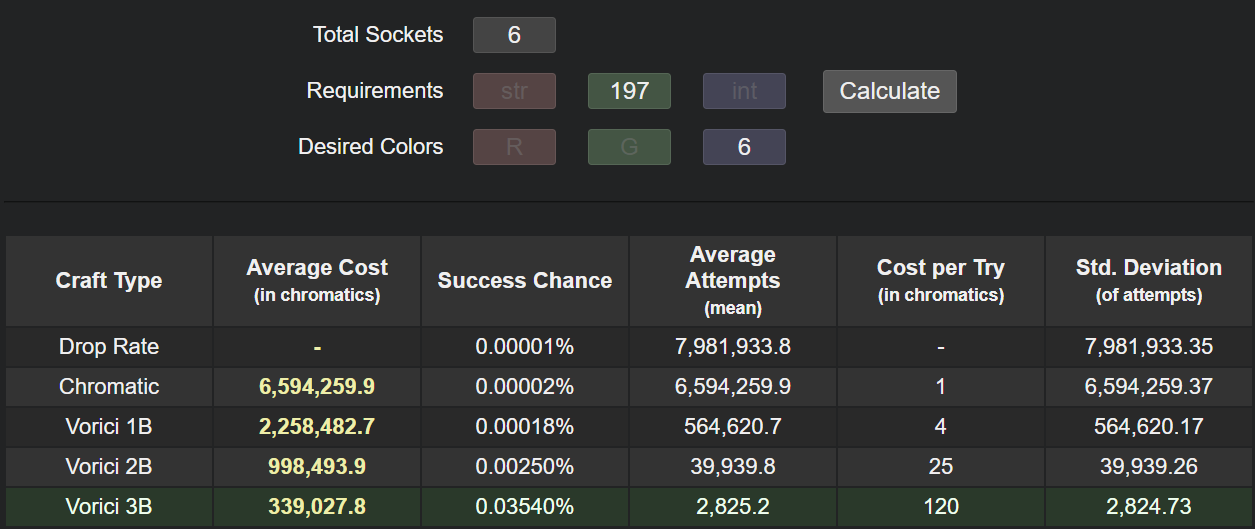The image size is (1255, 529).
Task: Click the std deviation value 2,824.73
Action: click(x=1149, y=507)
